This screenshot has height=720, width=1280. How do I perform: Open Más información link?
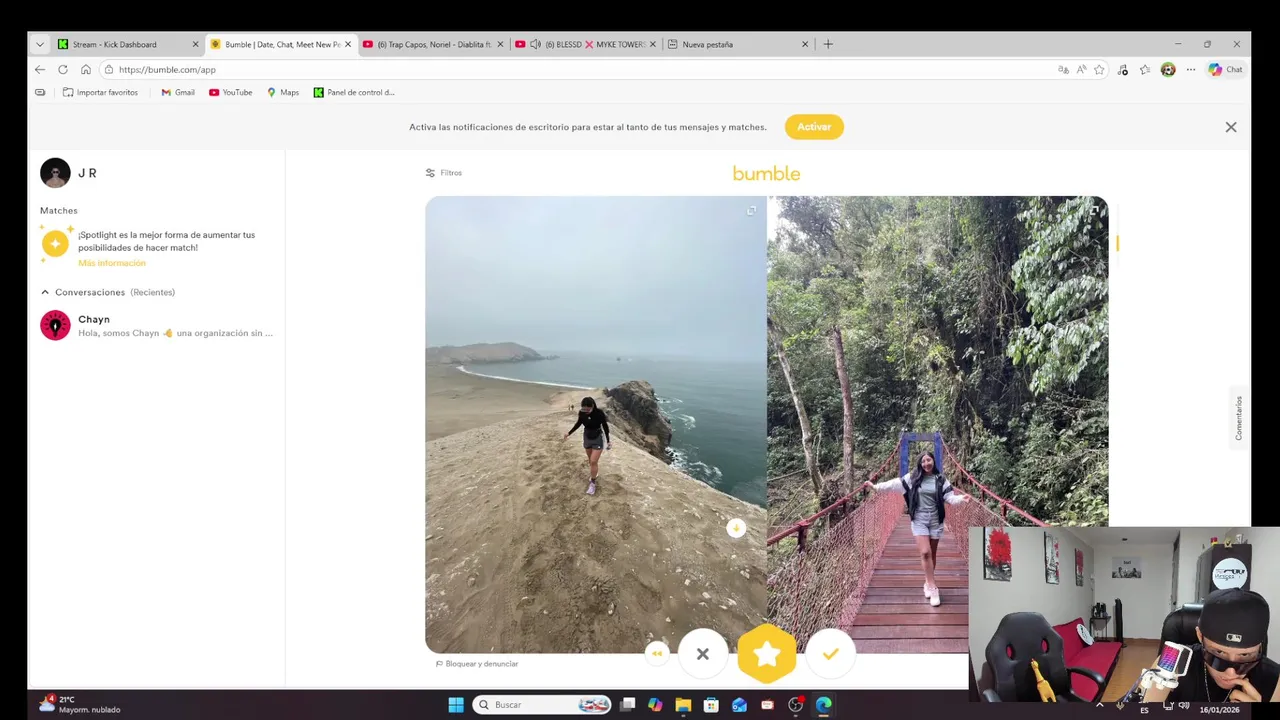112,263
